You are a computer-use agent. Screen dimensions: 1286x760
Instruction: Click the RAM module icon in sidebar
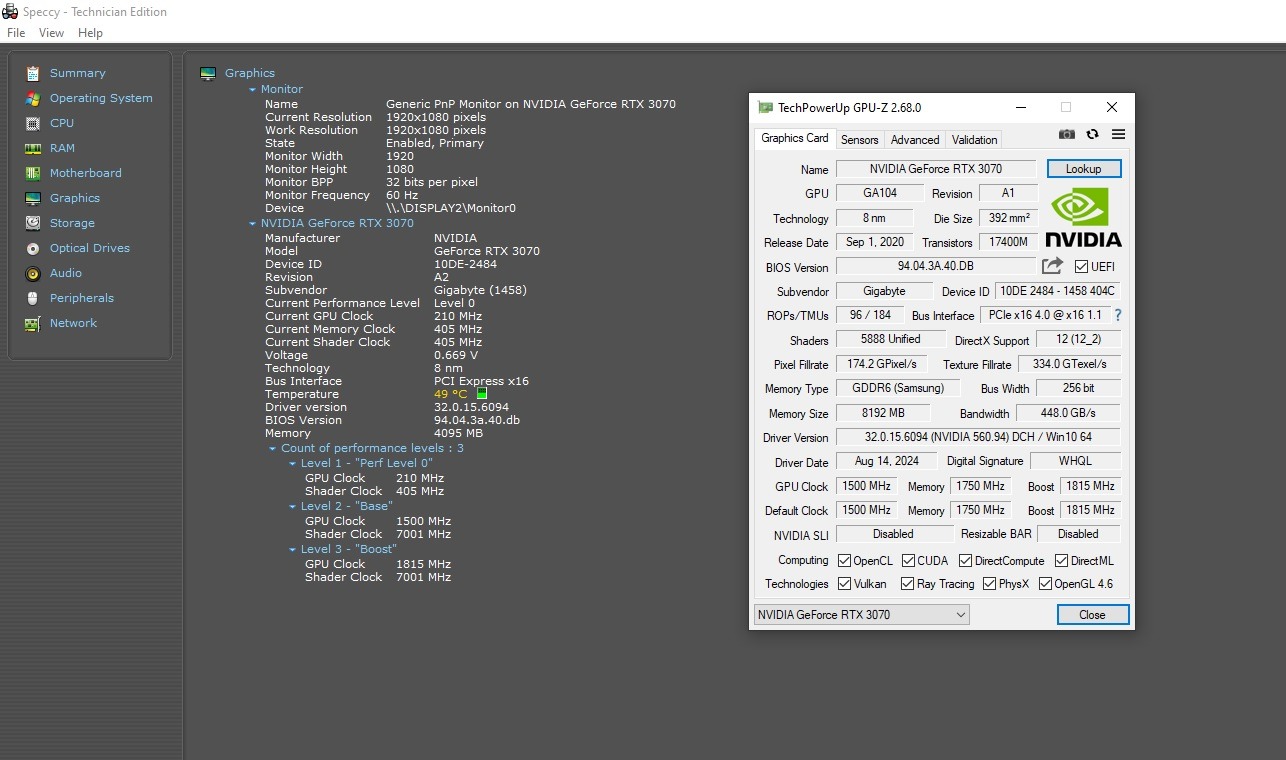pos(33,148)
